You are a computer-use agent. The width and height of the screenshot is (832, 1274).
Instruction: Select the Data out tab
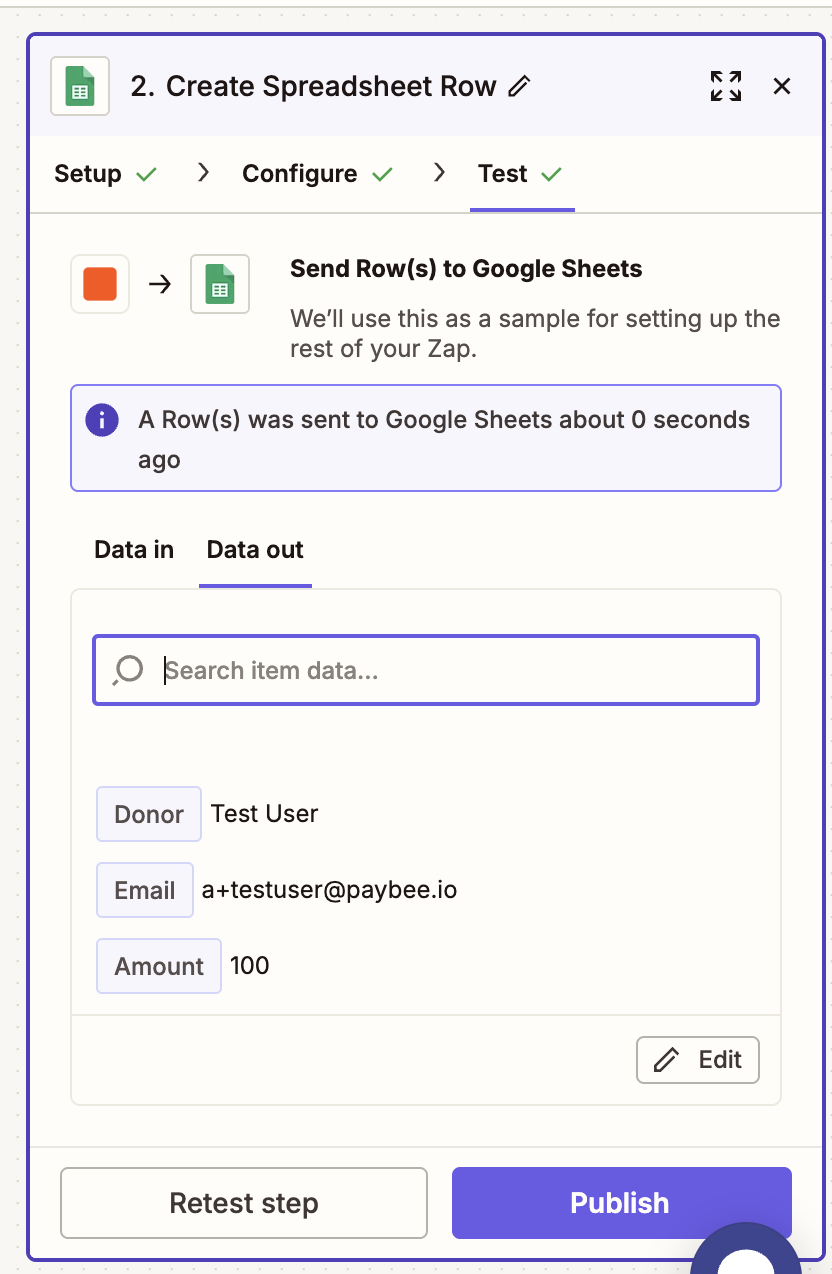click(x=255, y=550)
